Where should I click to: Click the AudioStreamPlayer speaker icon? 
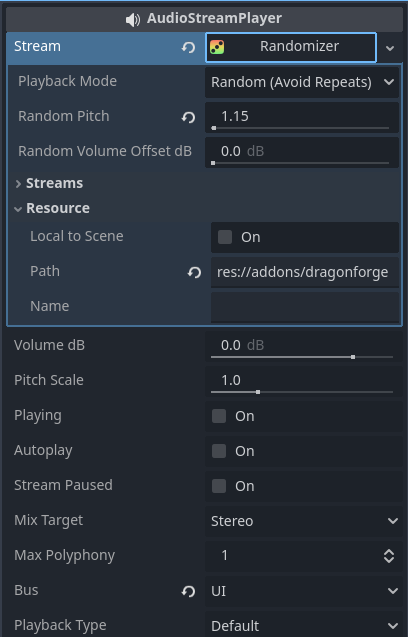[132, 19]
